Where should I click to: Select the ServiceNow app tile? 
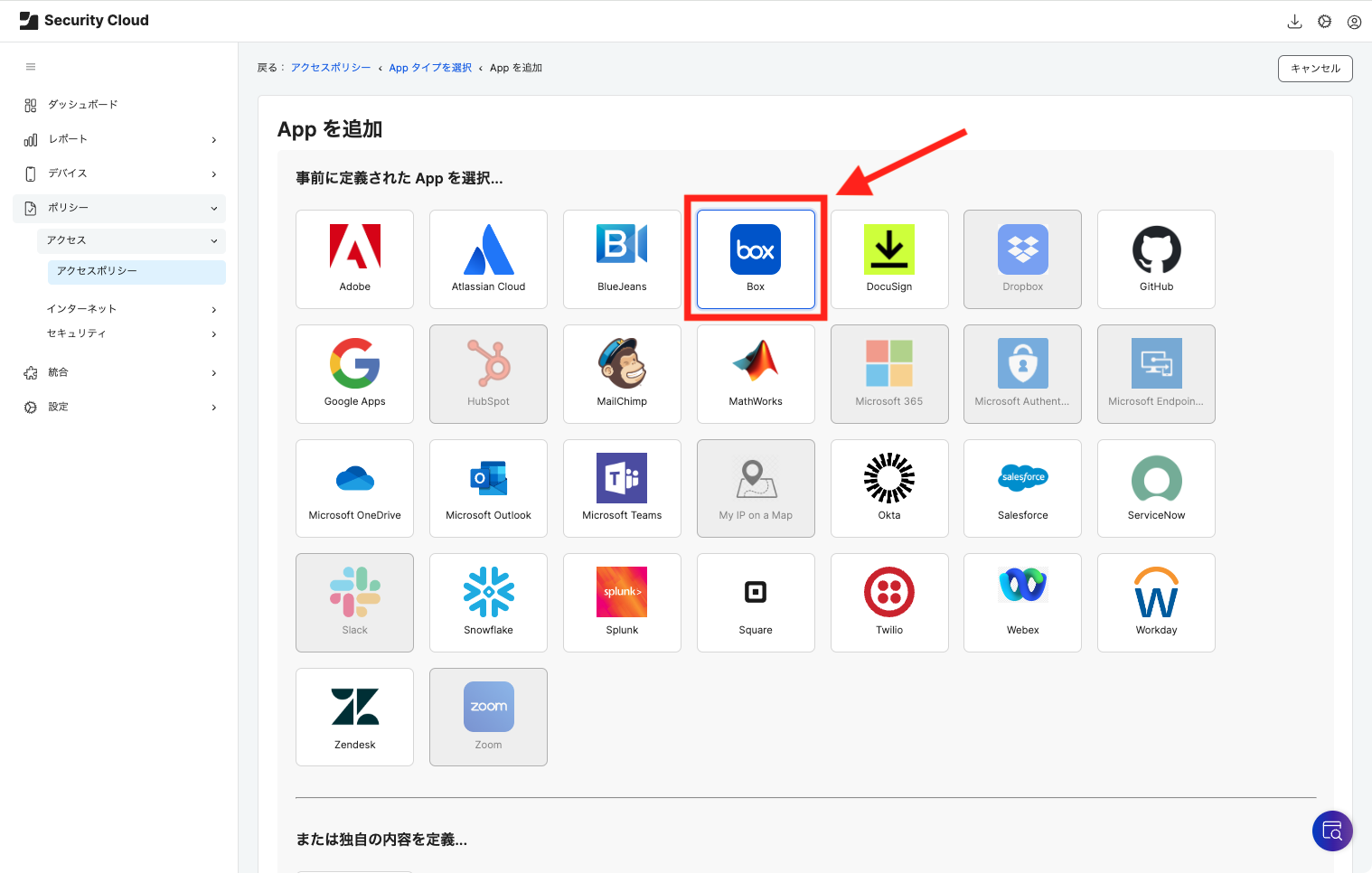point(1156,488)
